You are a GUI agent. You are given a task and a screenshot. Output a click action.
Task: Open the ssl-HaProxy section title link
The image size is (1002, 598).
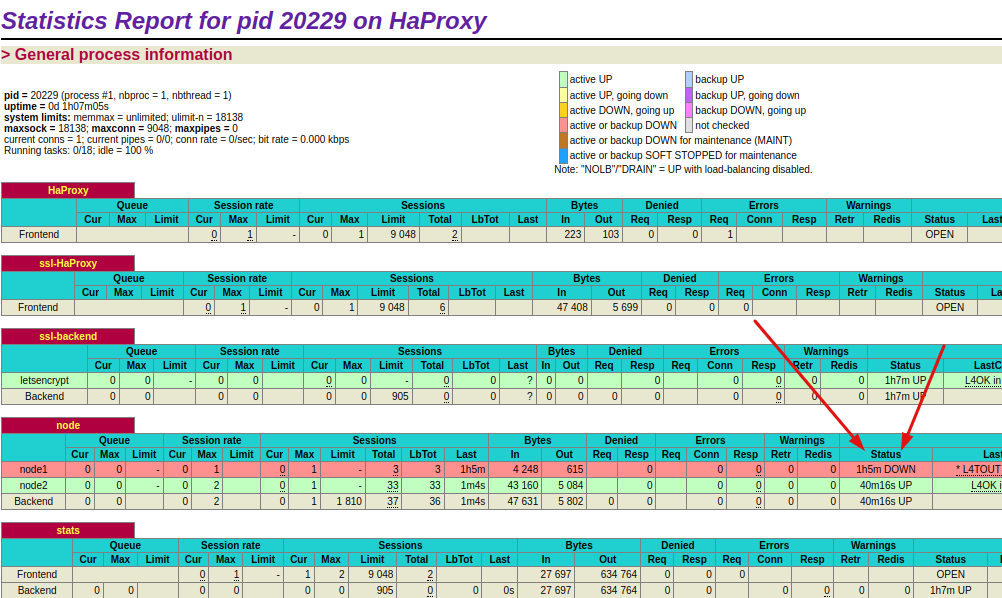tap(68, 263)
